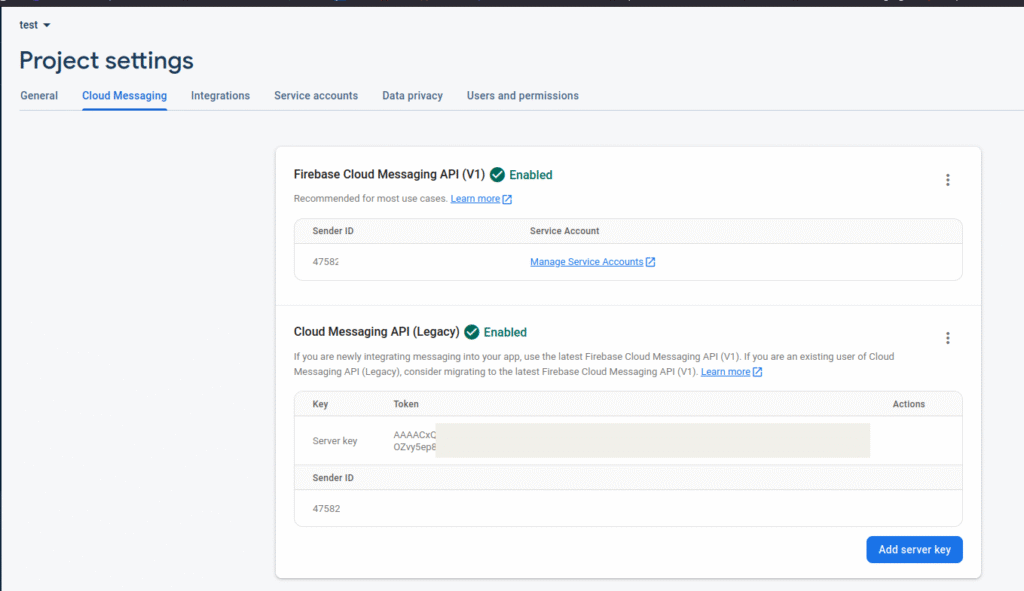
Task: Click the Actions column header
Action: click(908, 404)
